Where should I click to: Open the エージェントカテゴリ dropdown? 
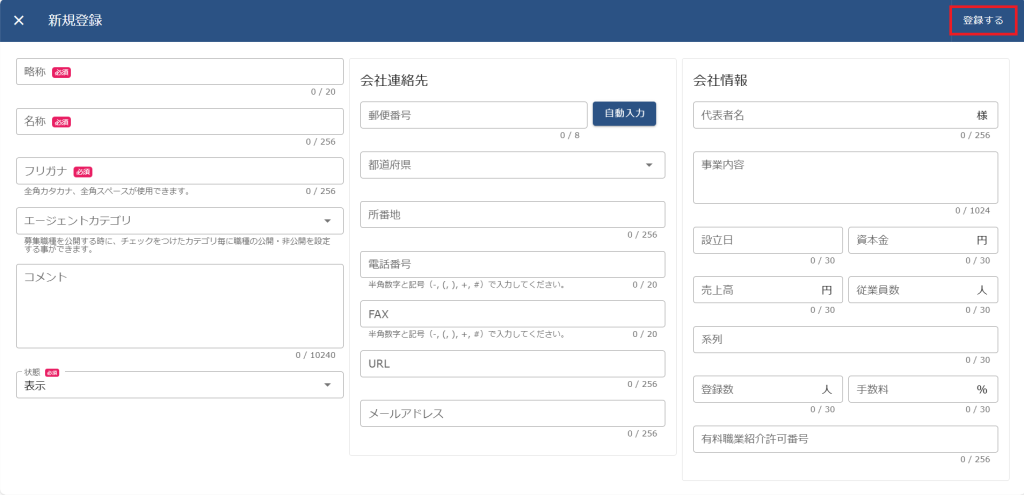180,220
